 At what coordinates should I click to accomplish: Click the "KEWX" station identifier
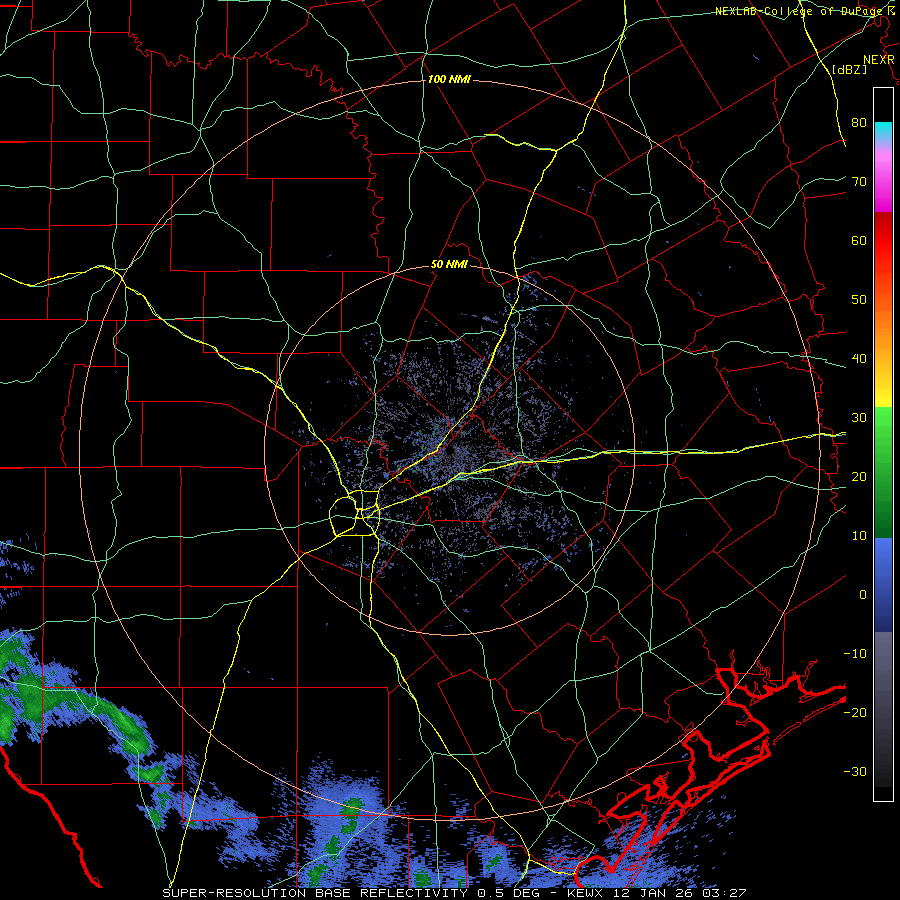584,893
